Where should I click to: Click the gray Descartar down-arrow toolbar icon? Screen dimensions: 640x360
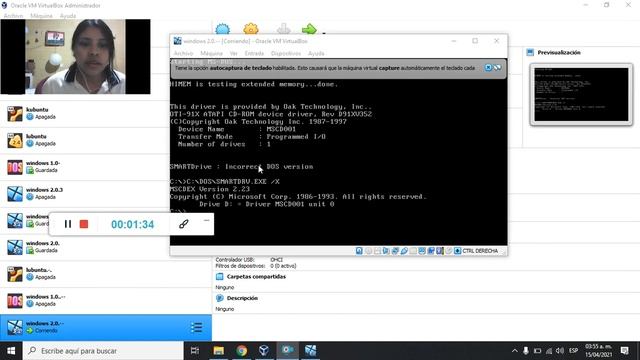[283, 29]
